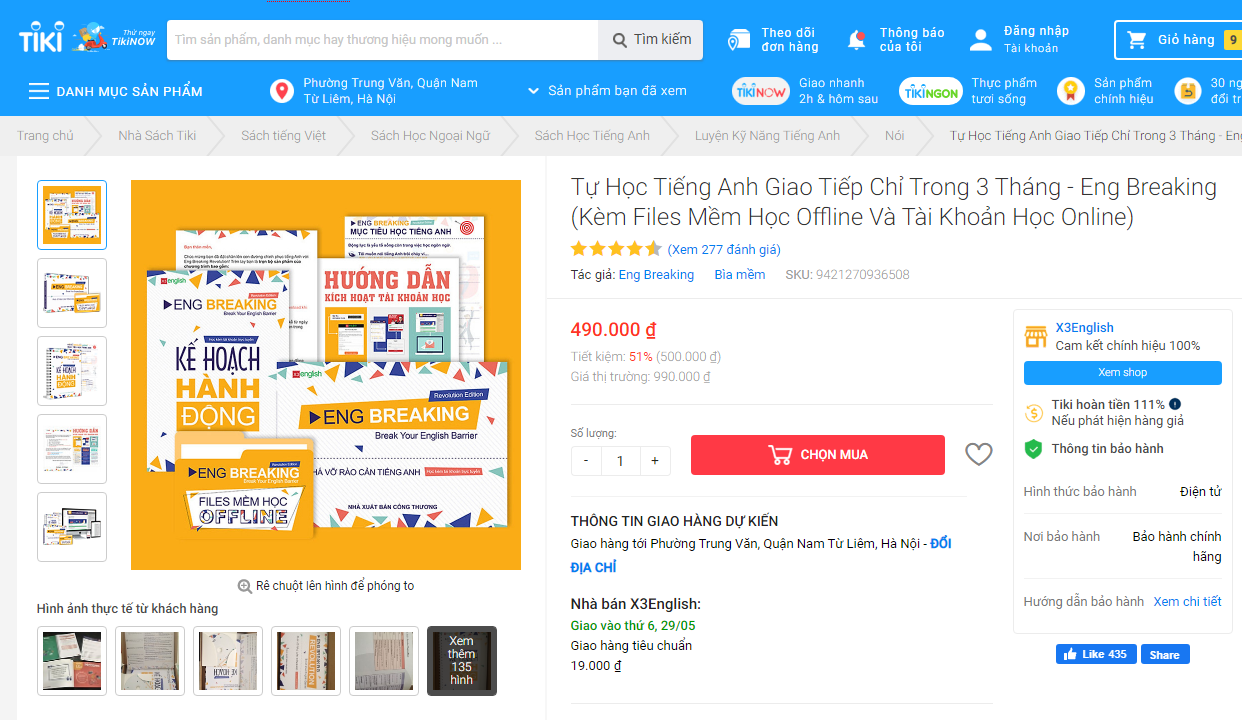Open Danh mục sản phẩm hamburger menu
This screenshot has height=720, width=1242.
pyautogui.click(x=39, y=91)
